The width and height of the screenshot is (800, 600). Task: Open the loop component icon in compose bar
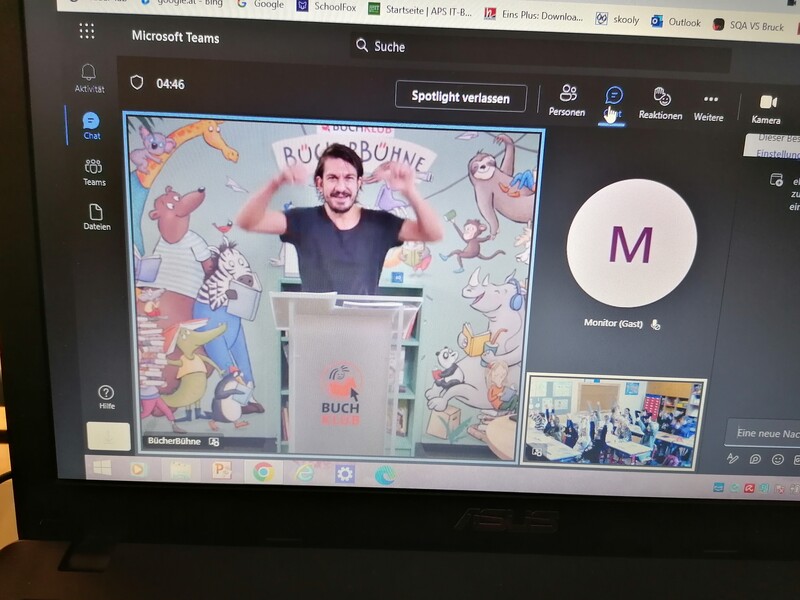point(755,459)
